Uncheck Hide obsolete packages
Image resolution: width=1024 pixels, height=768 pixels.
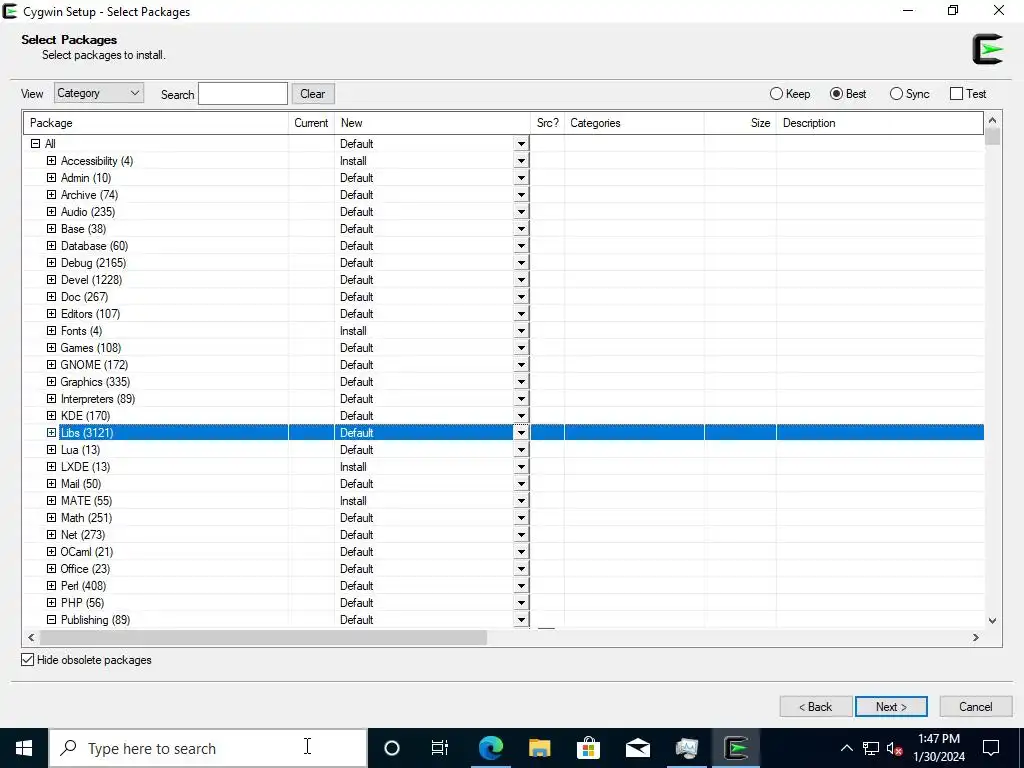pyautogui.click(x=27, y=660)
